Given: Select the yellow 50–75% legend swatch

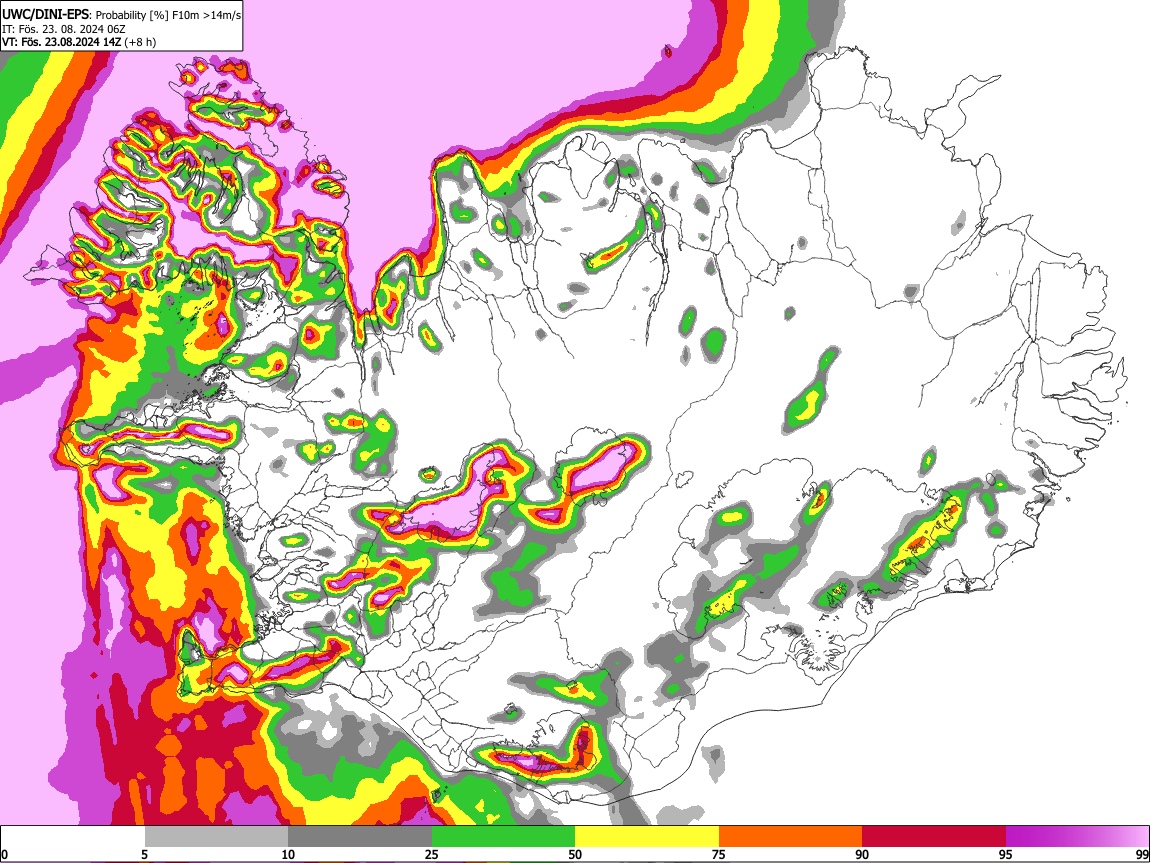Looking at the screenshot, I should point(647,837).
